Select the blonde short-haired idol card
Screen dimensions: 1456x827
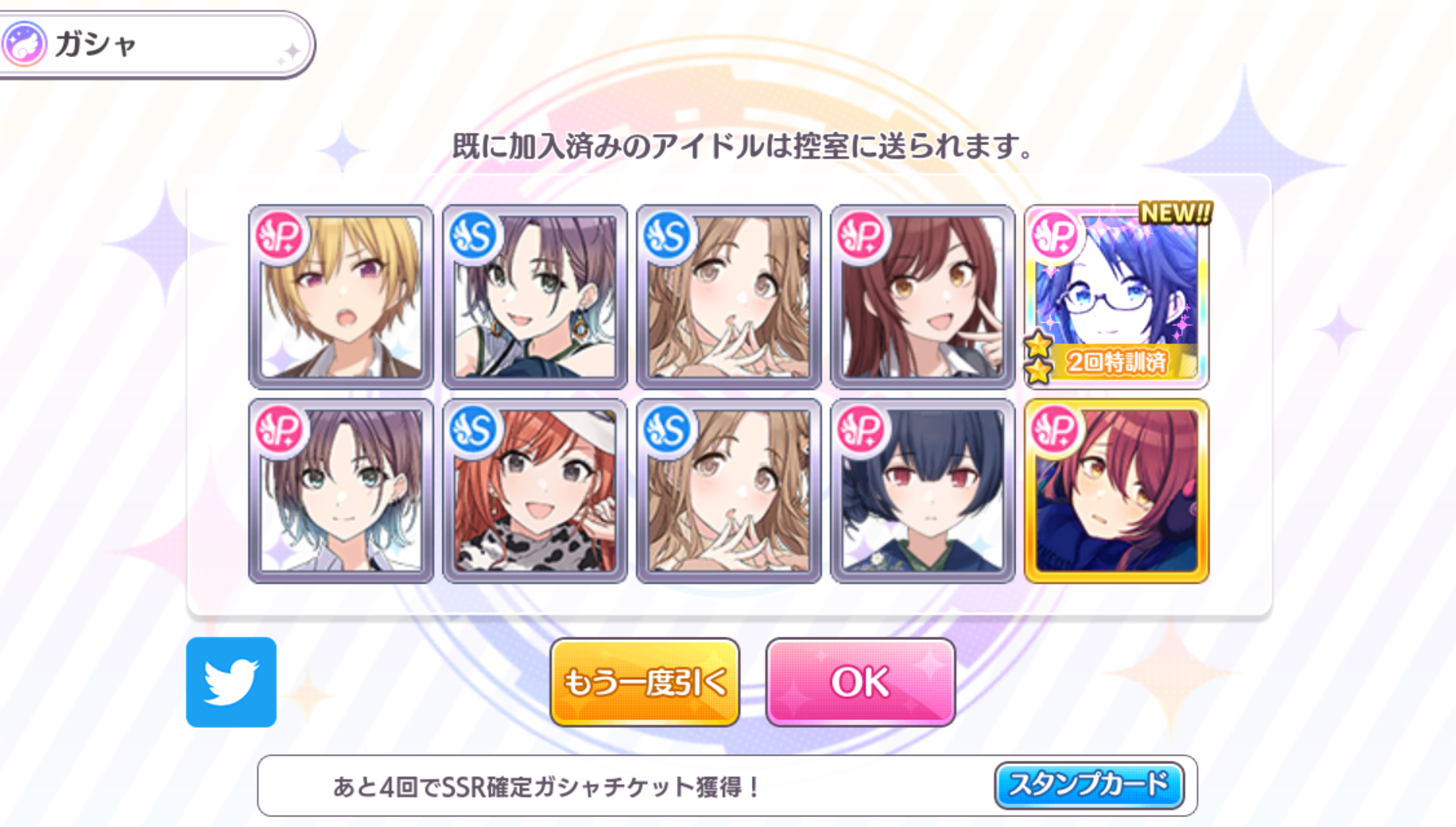pos(341,297)
